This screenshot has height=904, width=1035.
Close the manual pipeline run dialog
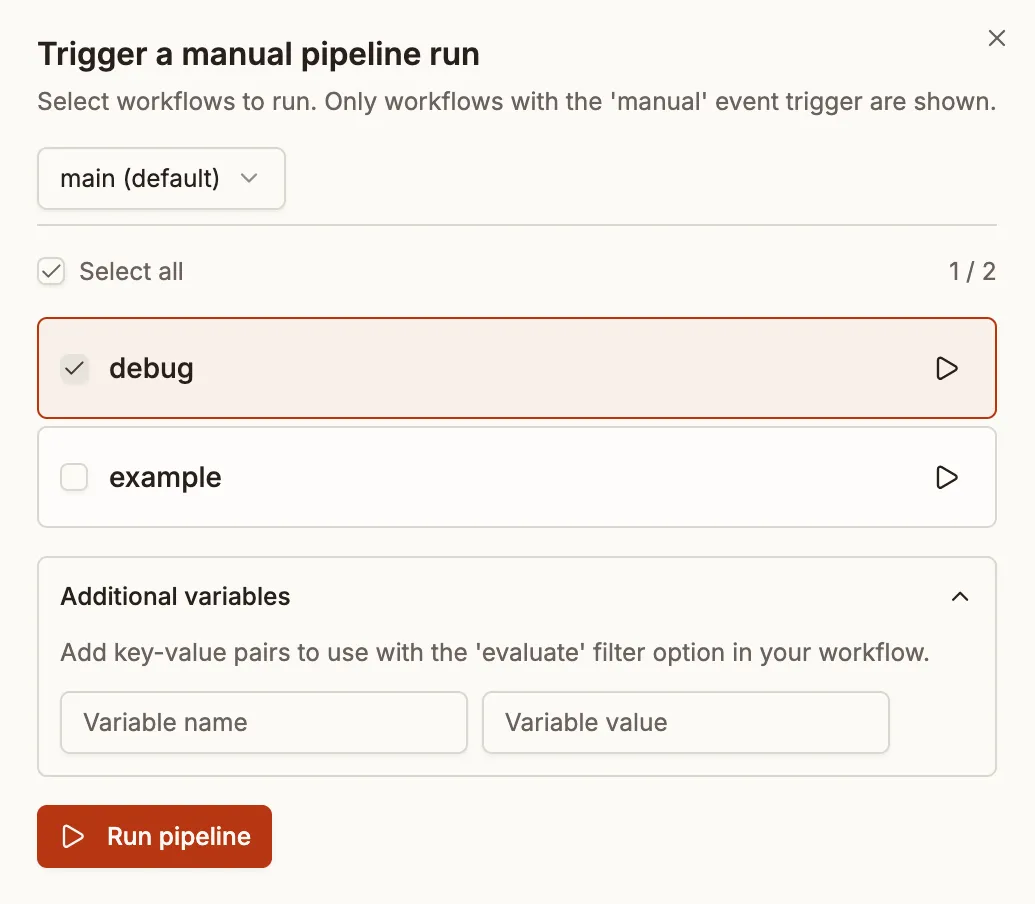click(x=996, y=38)
